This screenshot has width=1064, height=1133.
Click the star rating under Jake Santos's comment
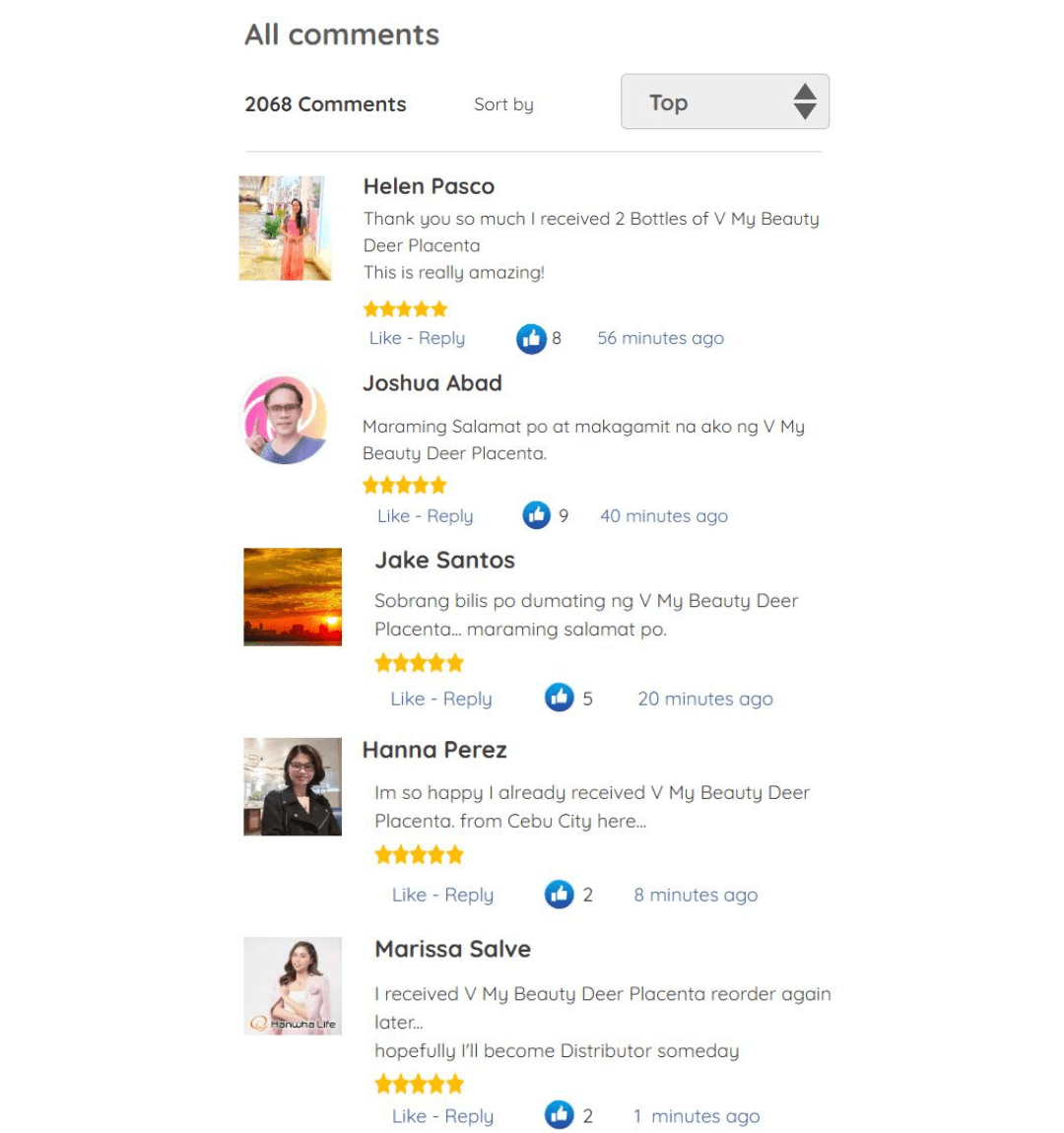(x=419, y=663)
